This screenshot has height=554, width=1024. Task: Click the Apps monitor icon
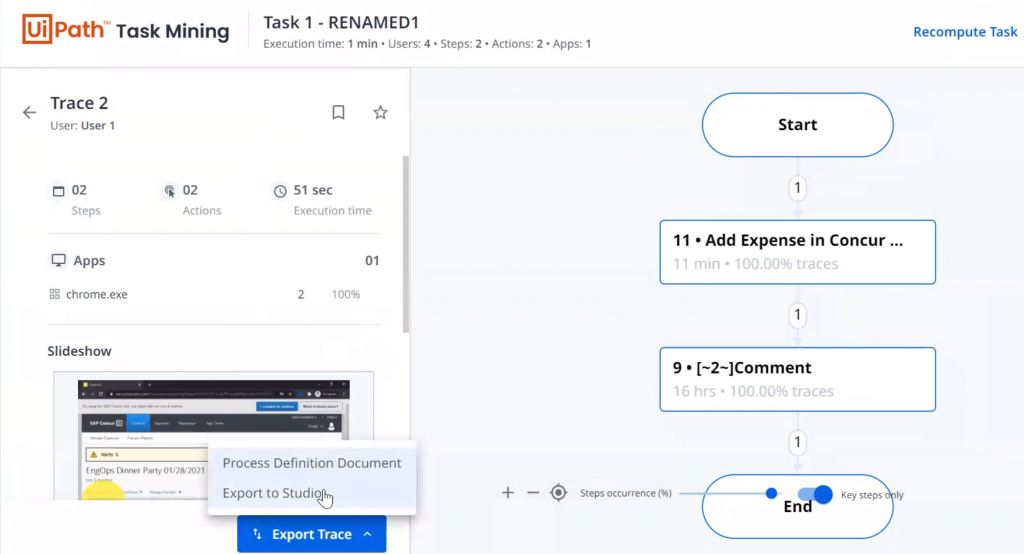58,260
